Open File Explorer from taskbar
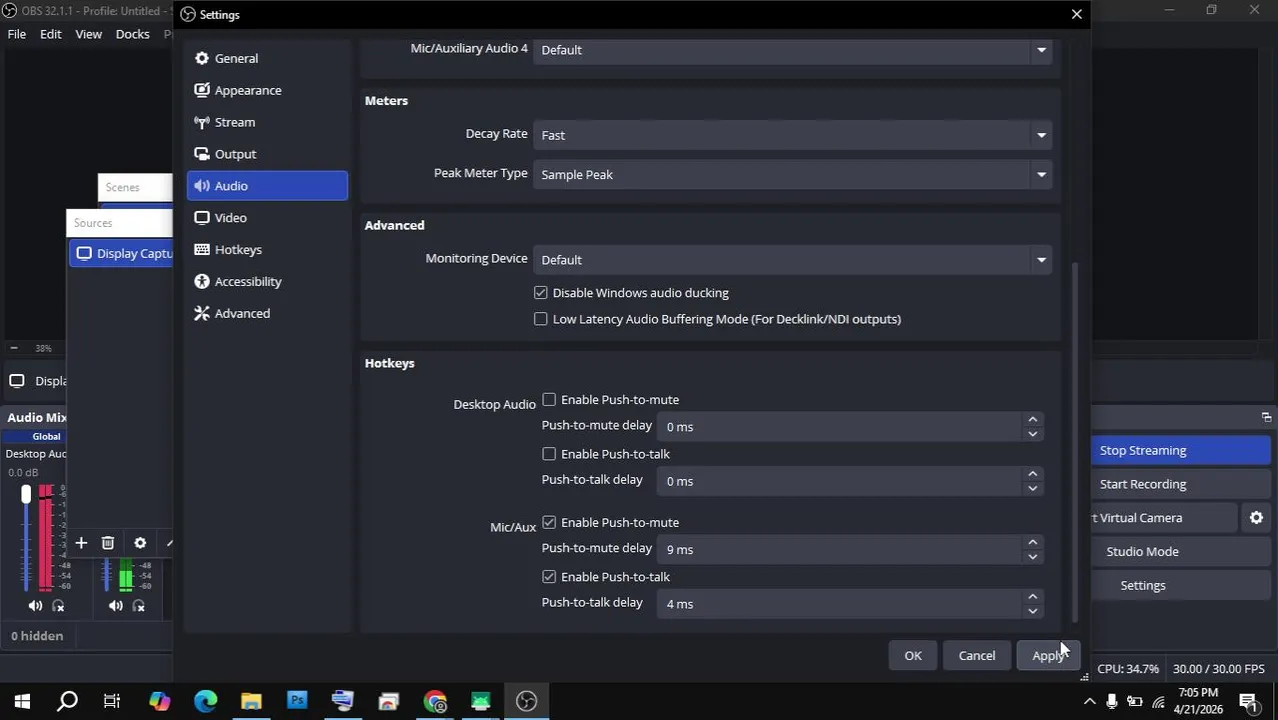This screenshot has width=1278, height=720. [x=251, y=702]
